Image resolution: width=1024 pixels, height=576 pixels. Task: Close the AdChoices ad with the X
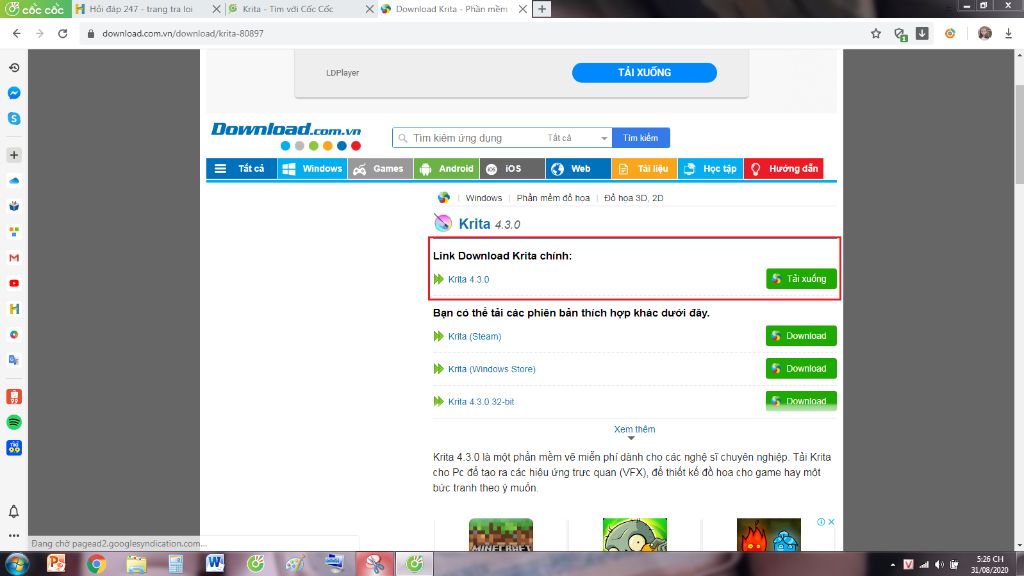831,522
